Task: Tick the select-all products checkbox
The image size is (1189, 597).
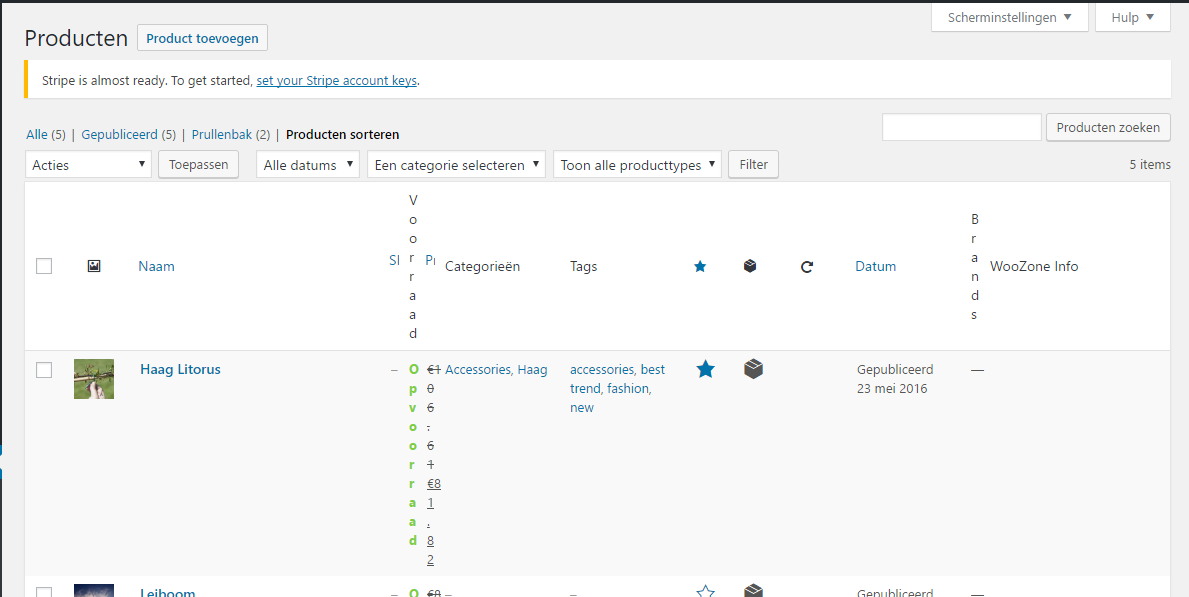Action: (x=44, y=266)
